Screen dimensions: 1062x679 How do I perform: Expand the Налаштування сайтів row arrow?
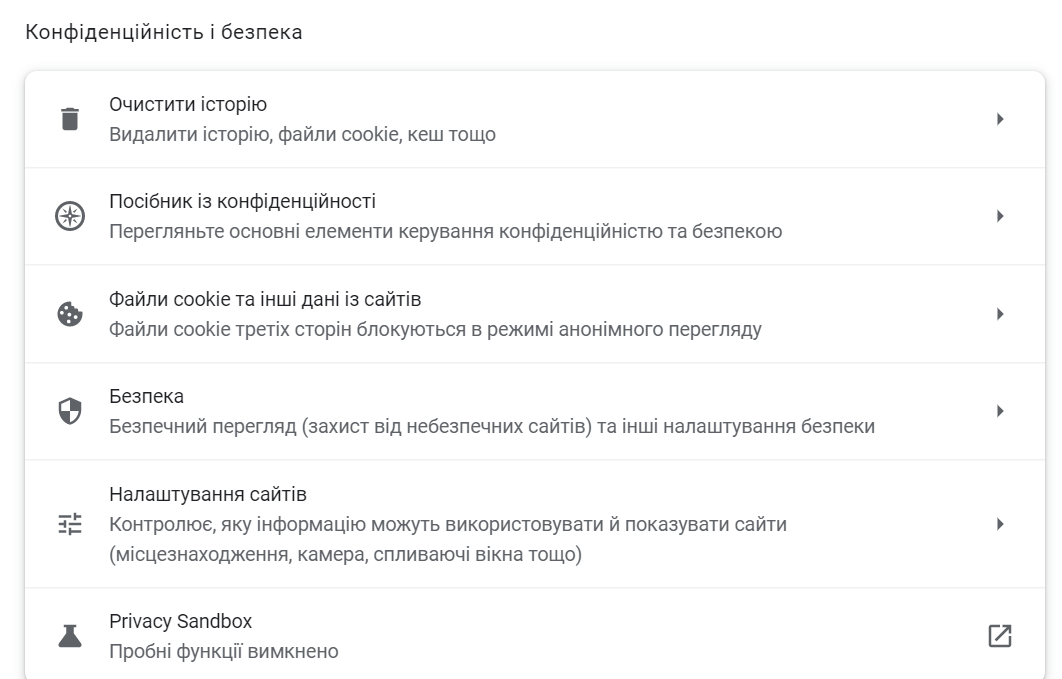coord(1000,524)
